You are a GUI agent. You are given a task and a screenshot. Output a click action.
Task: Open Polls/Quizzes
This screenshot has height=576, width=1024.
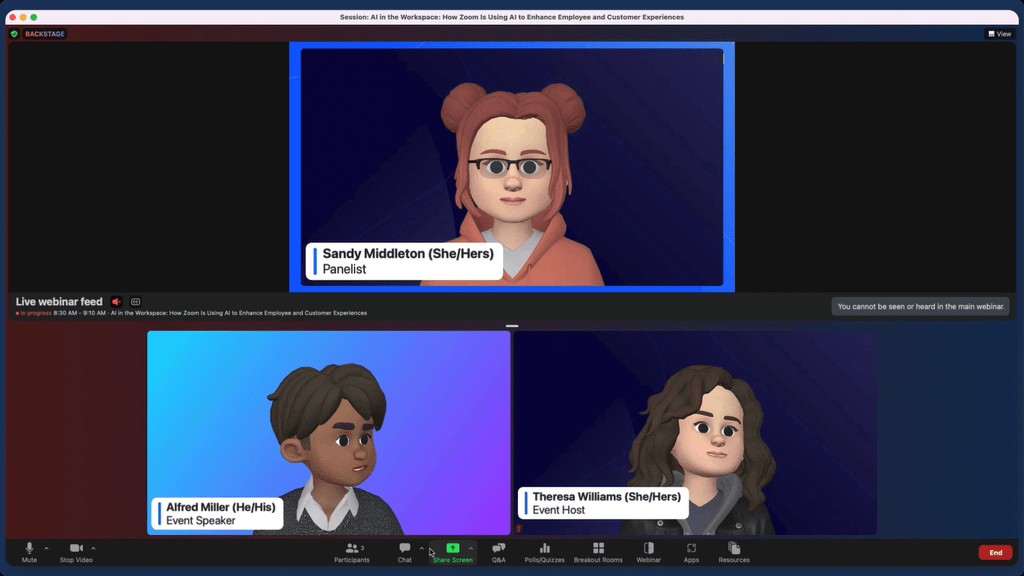(x=545, y=552)
